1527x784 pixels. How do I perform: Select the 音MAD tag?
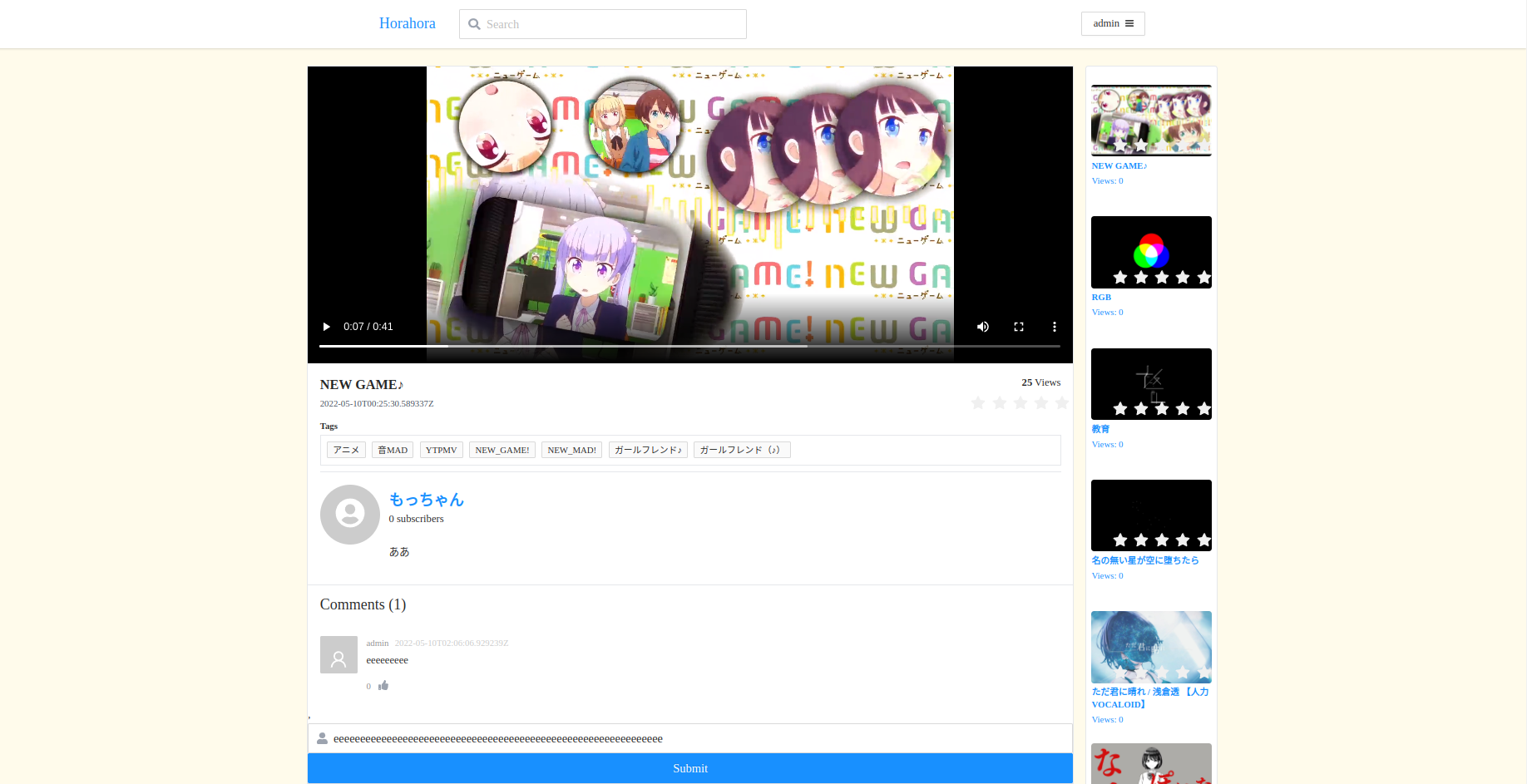[x=393, y=450]
